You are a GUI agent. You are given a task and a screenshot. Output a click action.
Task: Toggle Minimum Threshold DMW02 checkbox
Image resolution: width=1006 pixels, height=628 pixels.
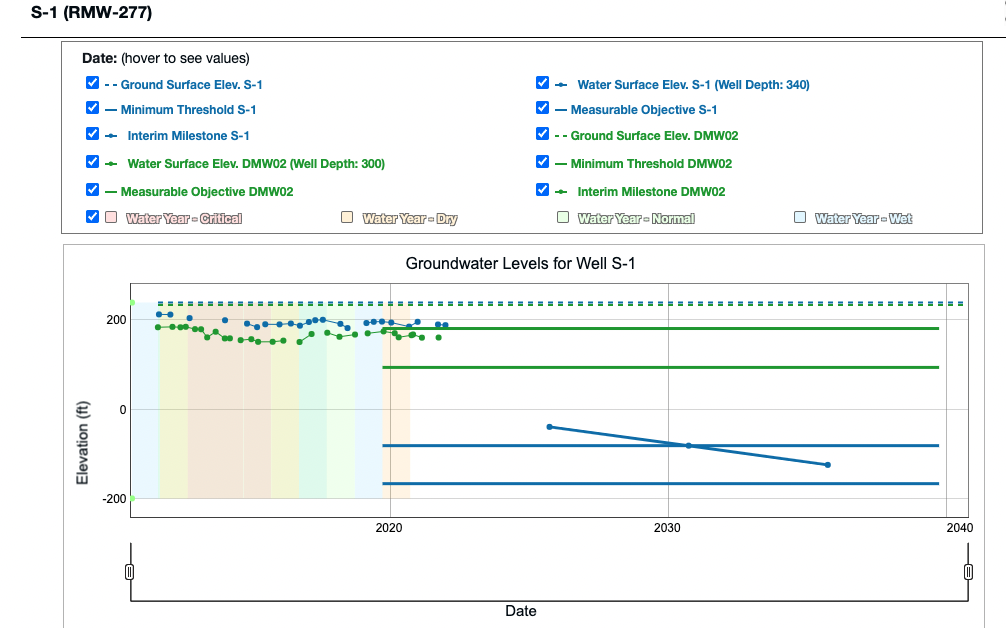(x=543, y=163)
